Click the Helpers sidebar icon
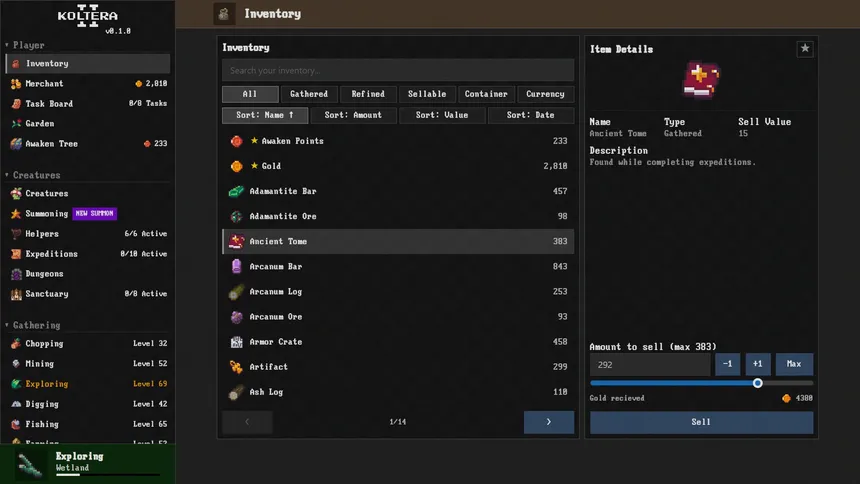 click(16, 234)
